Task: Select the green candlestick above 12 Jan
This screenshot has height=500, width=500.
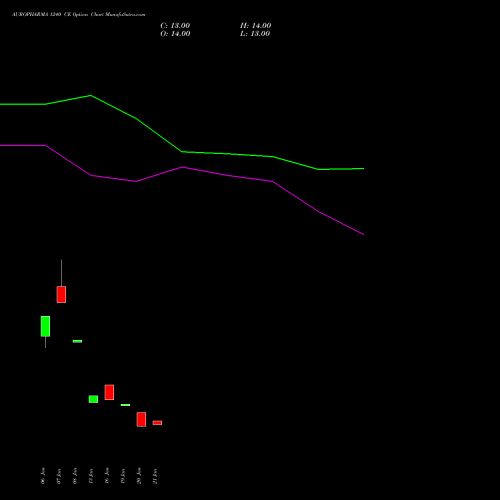Action: [x=93, y=399]
